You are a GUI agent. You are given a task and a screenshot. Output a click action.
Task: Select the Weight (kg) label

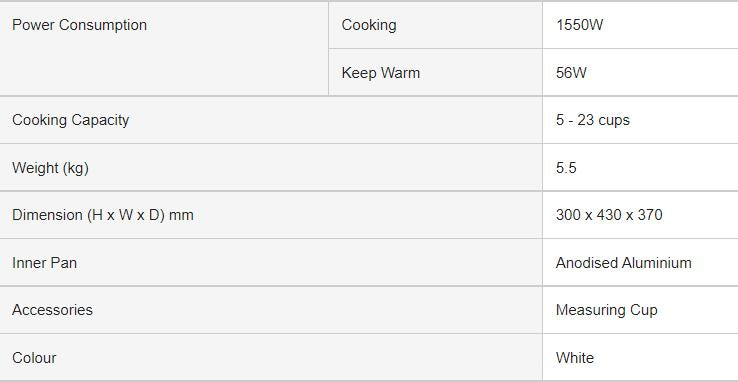click(x=50, y=168)
